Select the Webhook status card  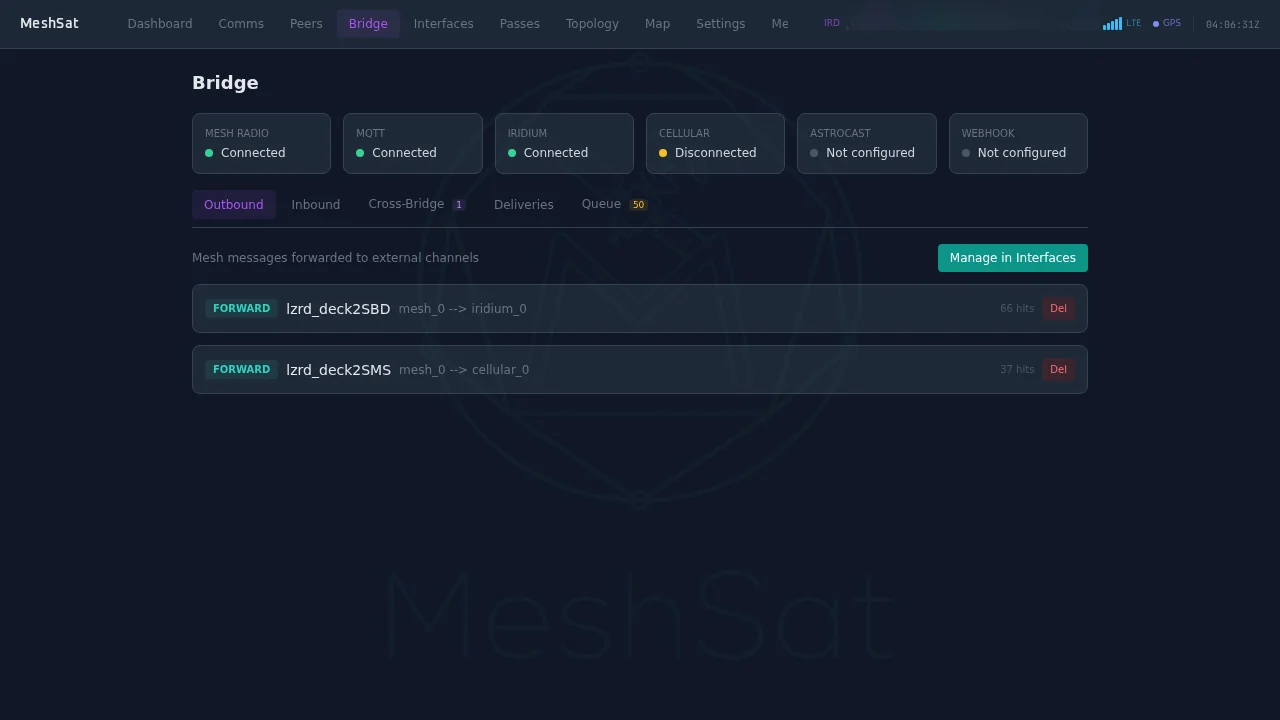pyautogui.click(x=1018, y=143)
